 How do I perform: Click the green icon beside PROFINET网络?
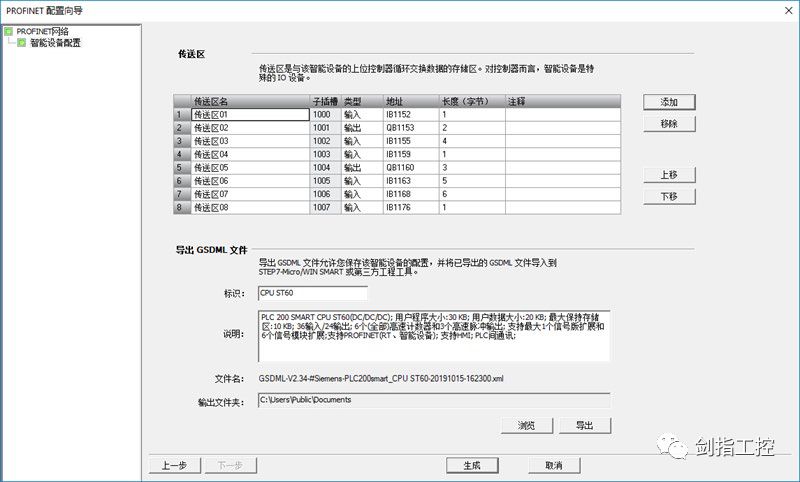[9, 32]
